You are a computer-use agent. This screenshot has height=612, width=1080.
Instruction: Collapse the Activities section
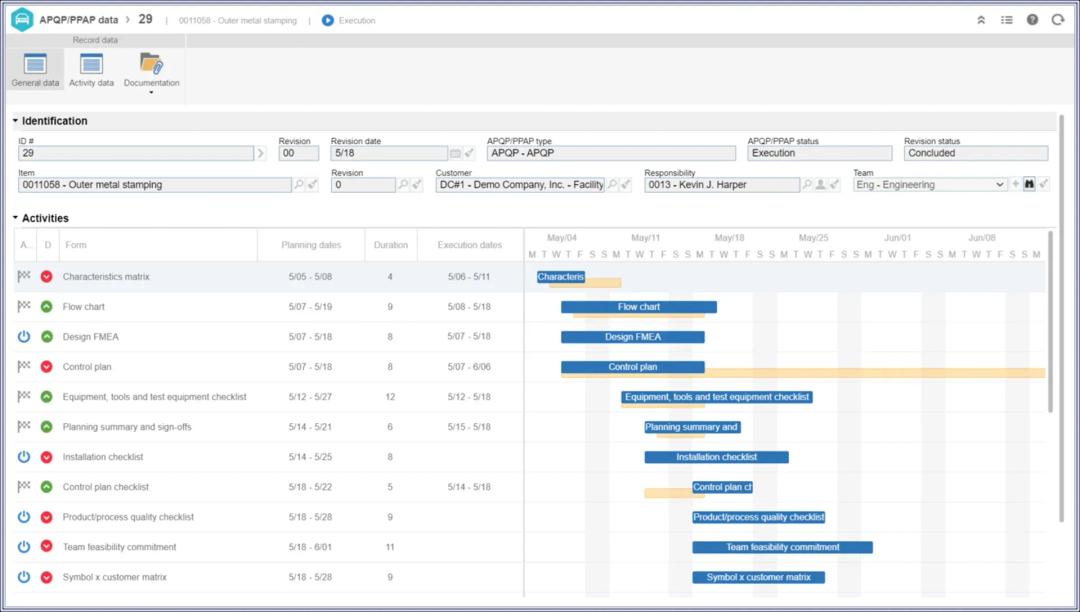click(x=16, y=218)
